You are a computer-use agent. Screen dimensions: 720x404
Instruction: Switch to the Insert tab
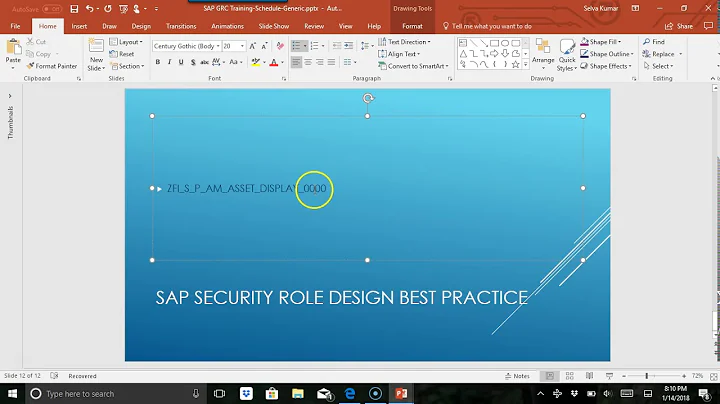coord(79,26)
